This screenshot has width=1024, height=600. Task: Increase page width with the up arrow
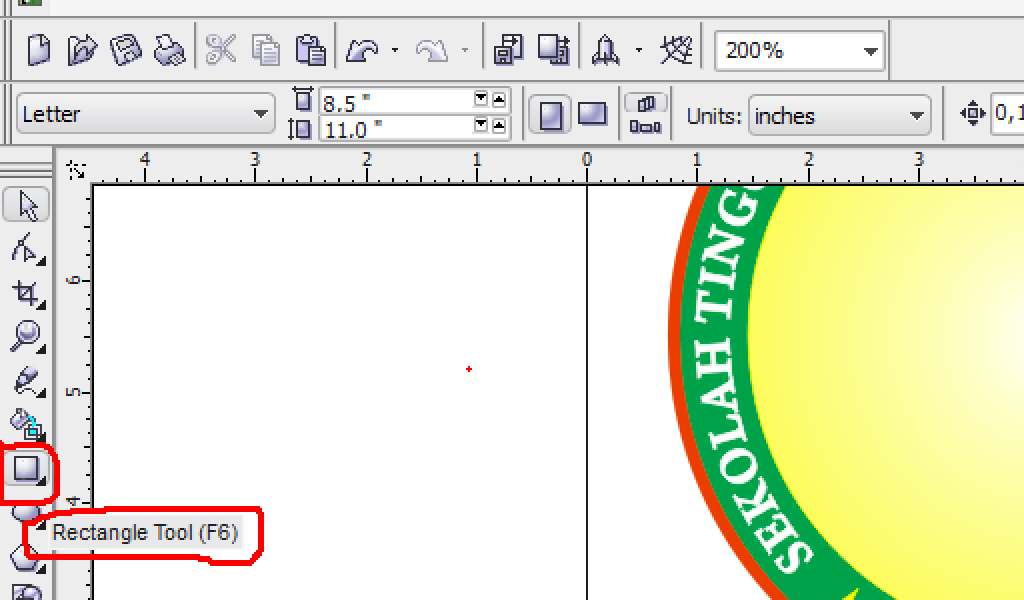[x=499, y=100]
